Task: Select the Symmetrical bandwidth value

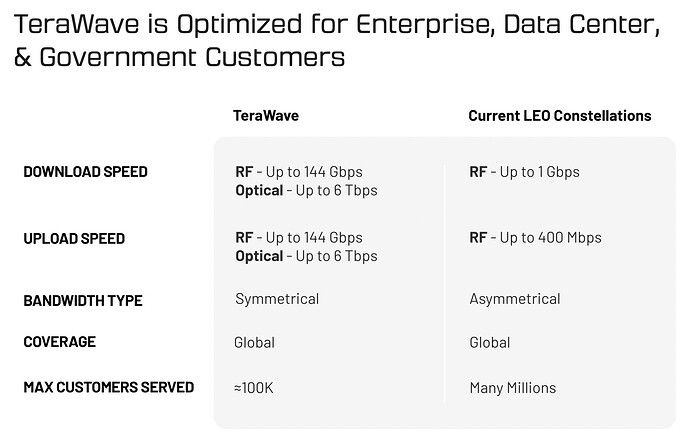Action: (x=277, y=299)
